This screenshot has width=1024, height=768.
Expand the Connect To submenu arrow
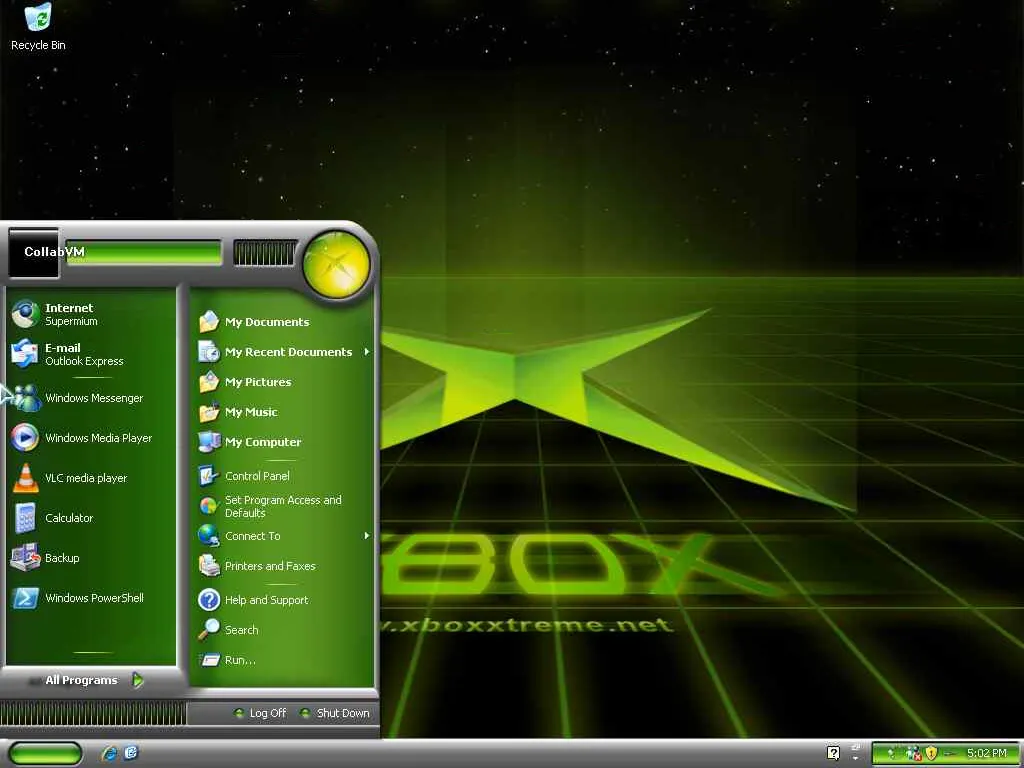[x=366, y=536]
